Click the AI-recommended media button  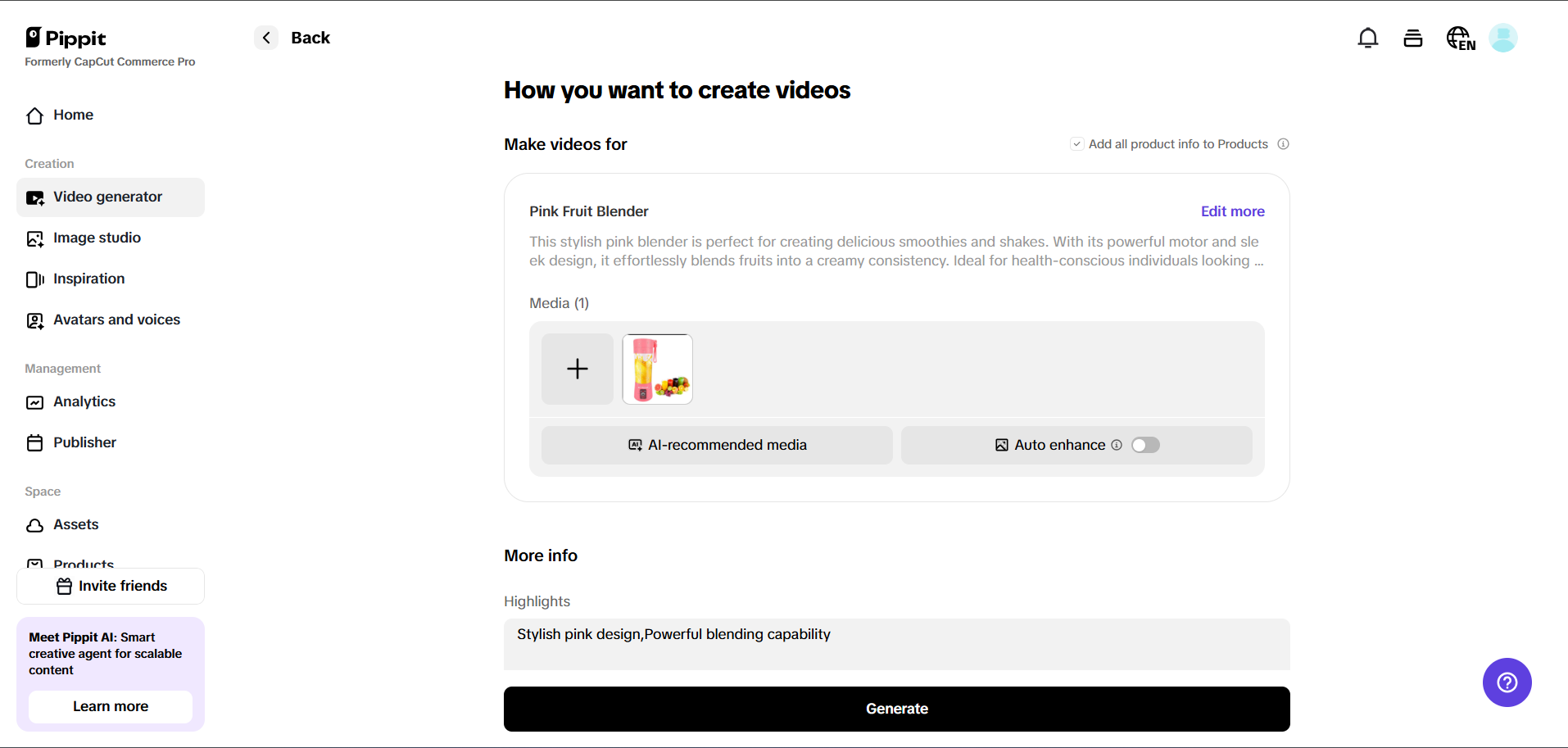point(717,445)
